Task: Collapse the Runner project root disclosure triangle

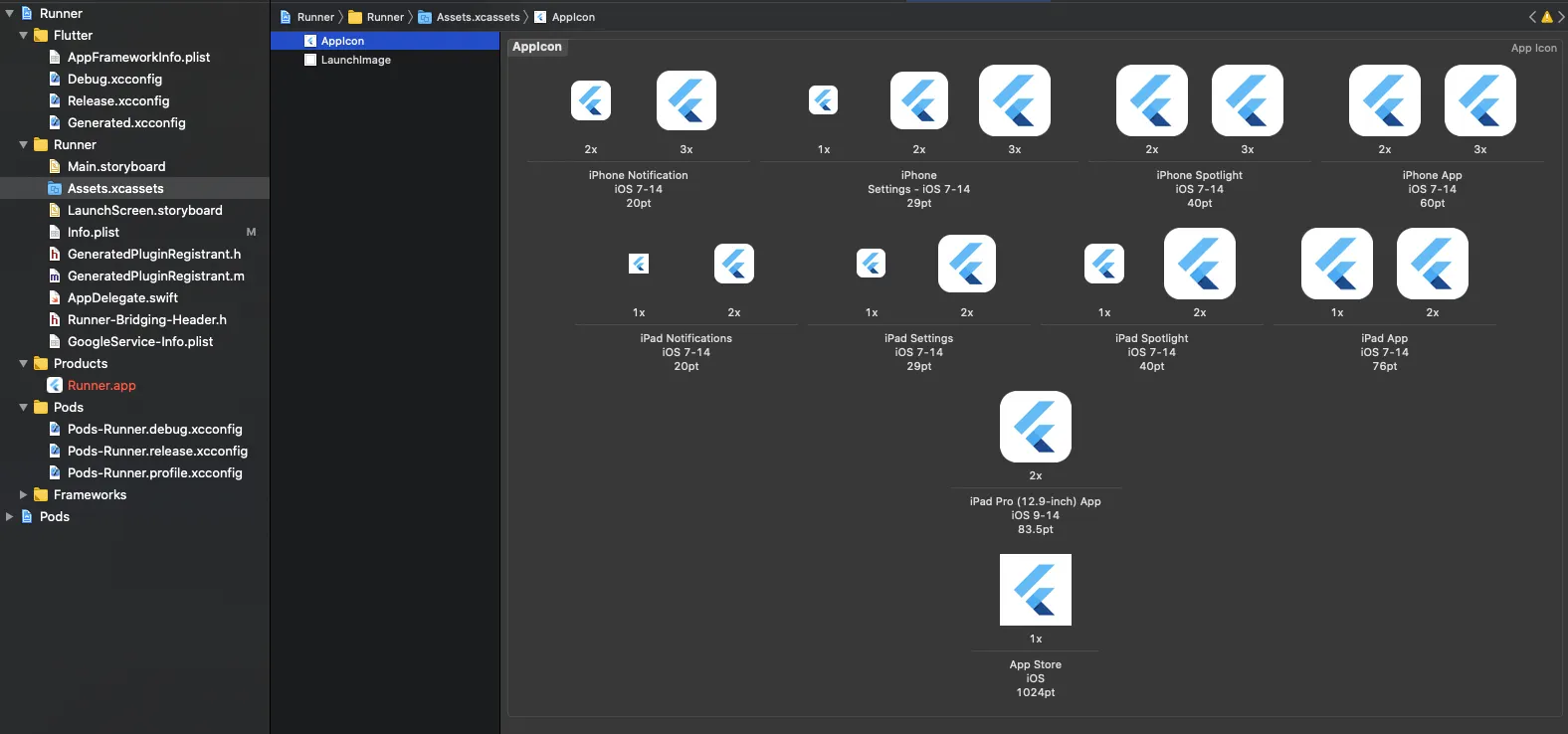Action: [10, 13]
